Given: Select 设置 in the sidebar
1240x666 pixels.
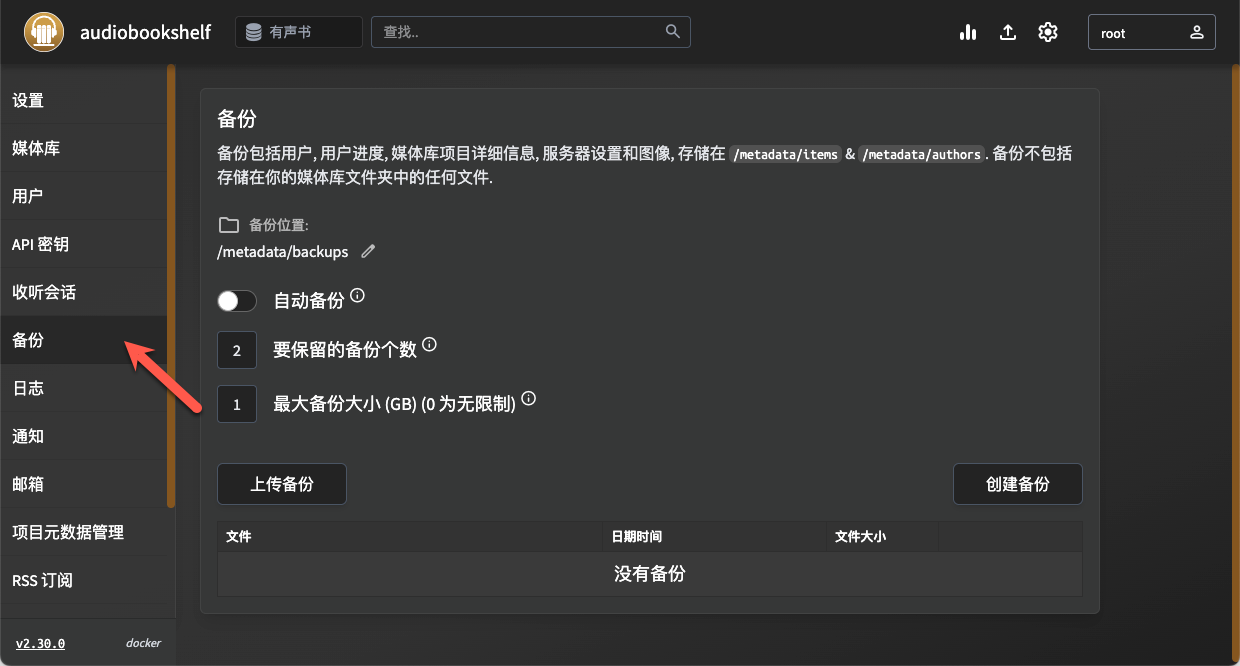Looking at the screenshot, I should click(x=84, y=100).
